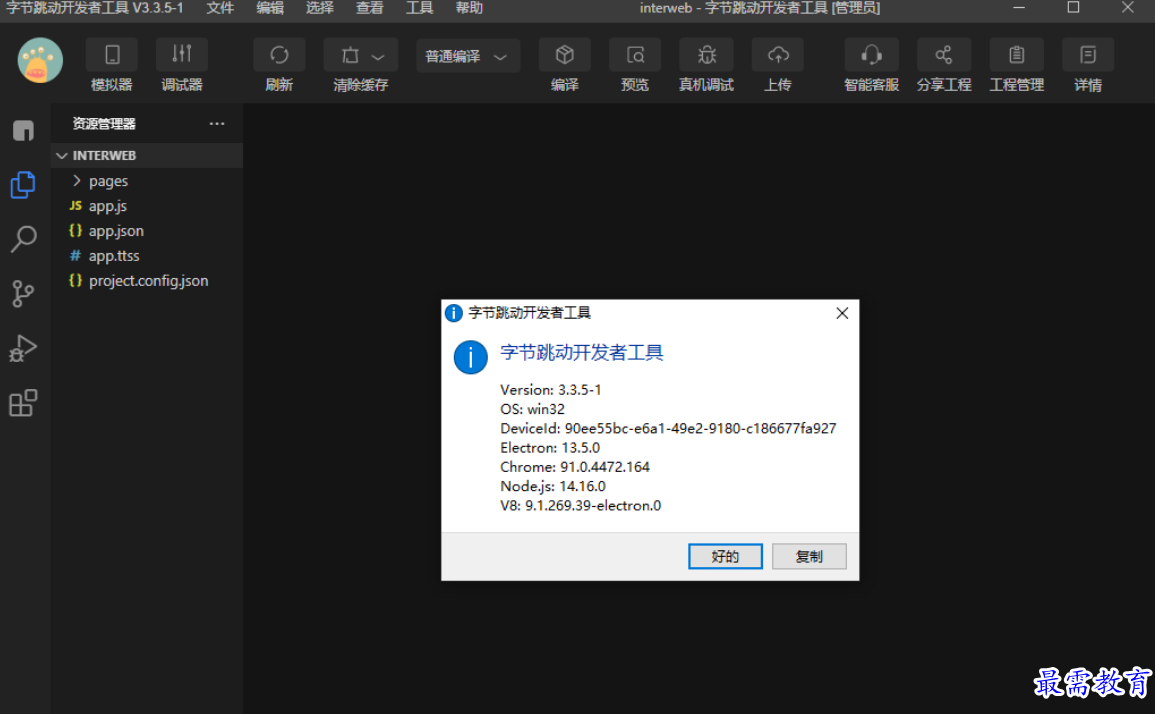Expand the pages folder
Screen dimensions: 1158x714
147,181
